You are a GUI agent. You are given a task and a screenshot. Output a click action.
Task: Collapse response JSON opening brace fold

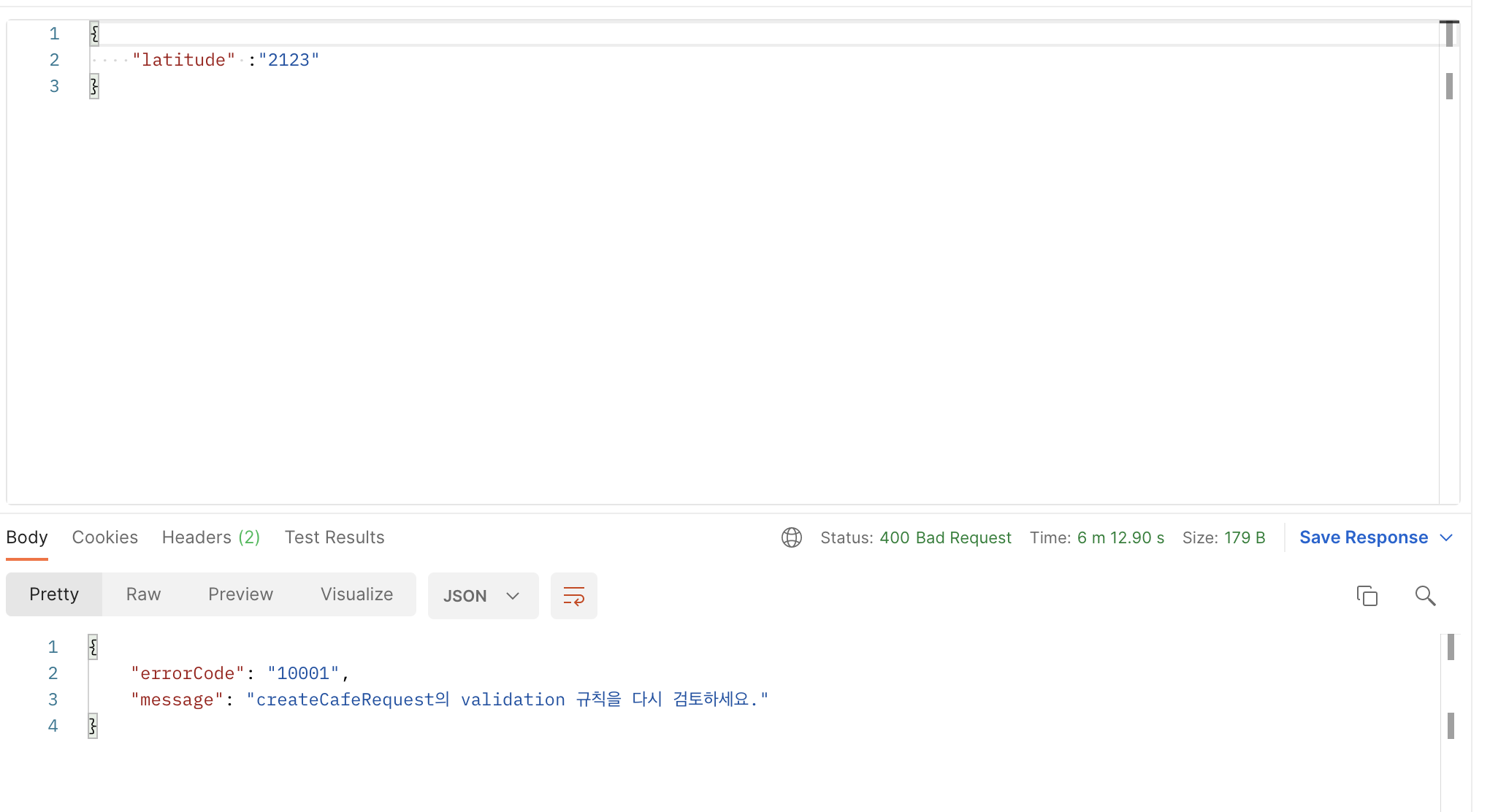tap(93, 647)
